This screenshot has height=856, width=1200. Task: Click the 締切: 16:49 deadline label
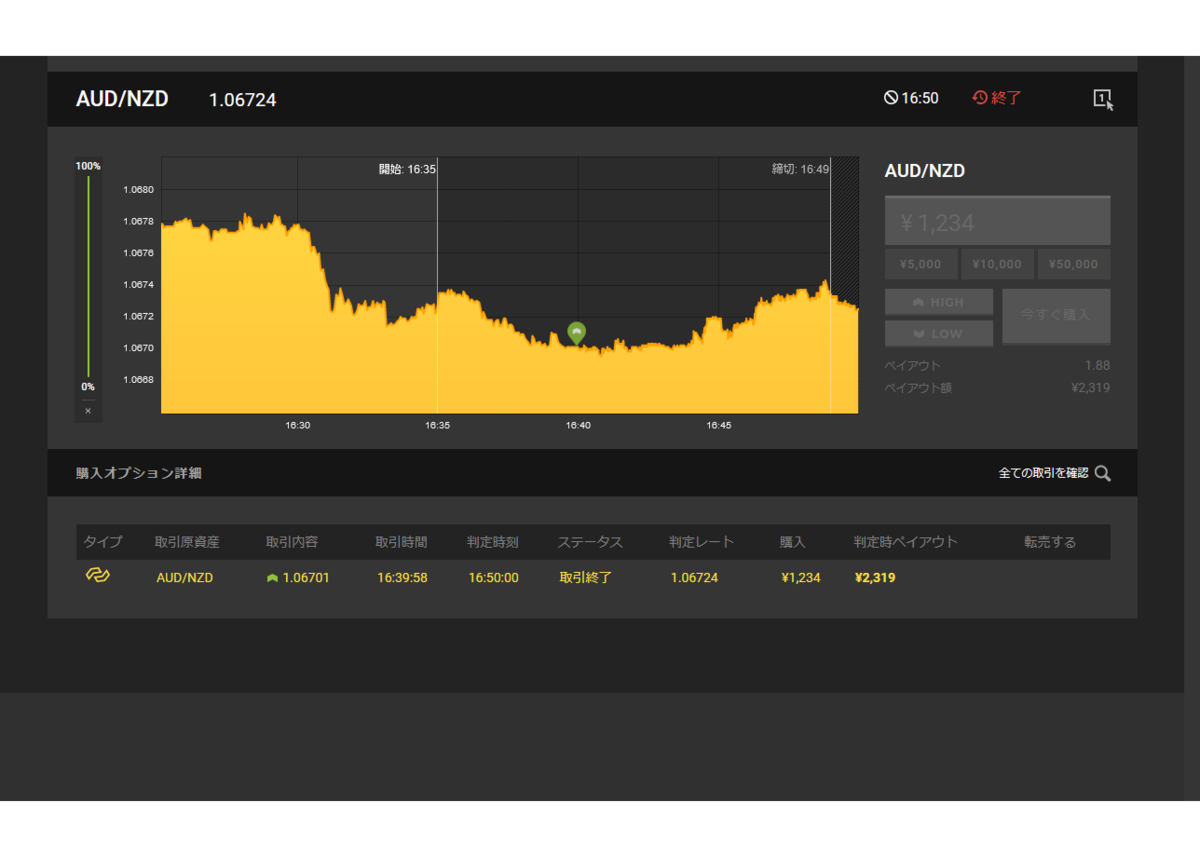[x=800, y=169]
